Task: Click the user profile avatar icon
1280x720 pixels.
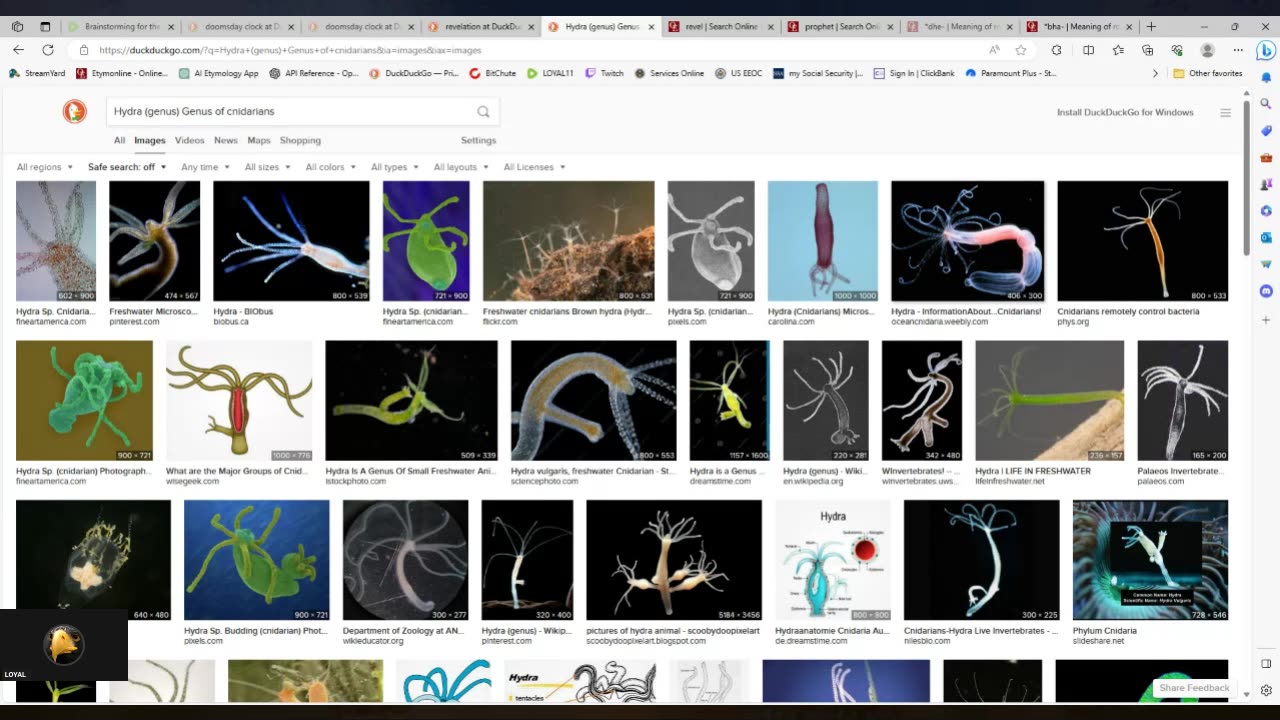Action: tap(1207, 50)
